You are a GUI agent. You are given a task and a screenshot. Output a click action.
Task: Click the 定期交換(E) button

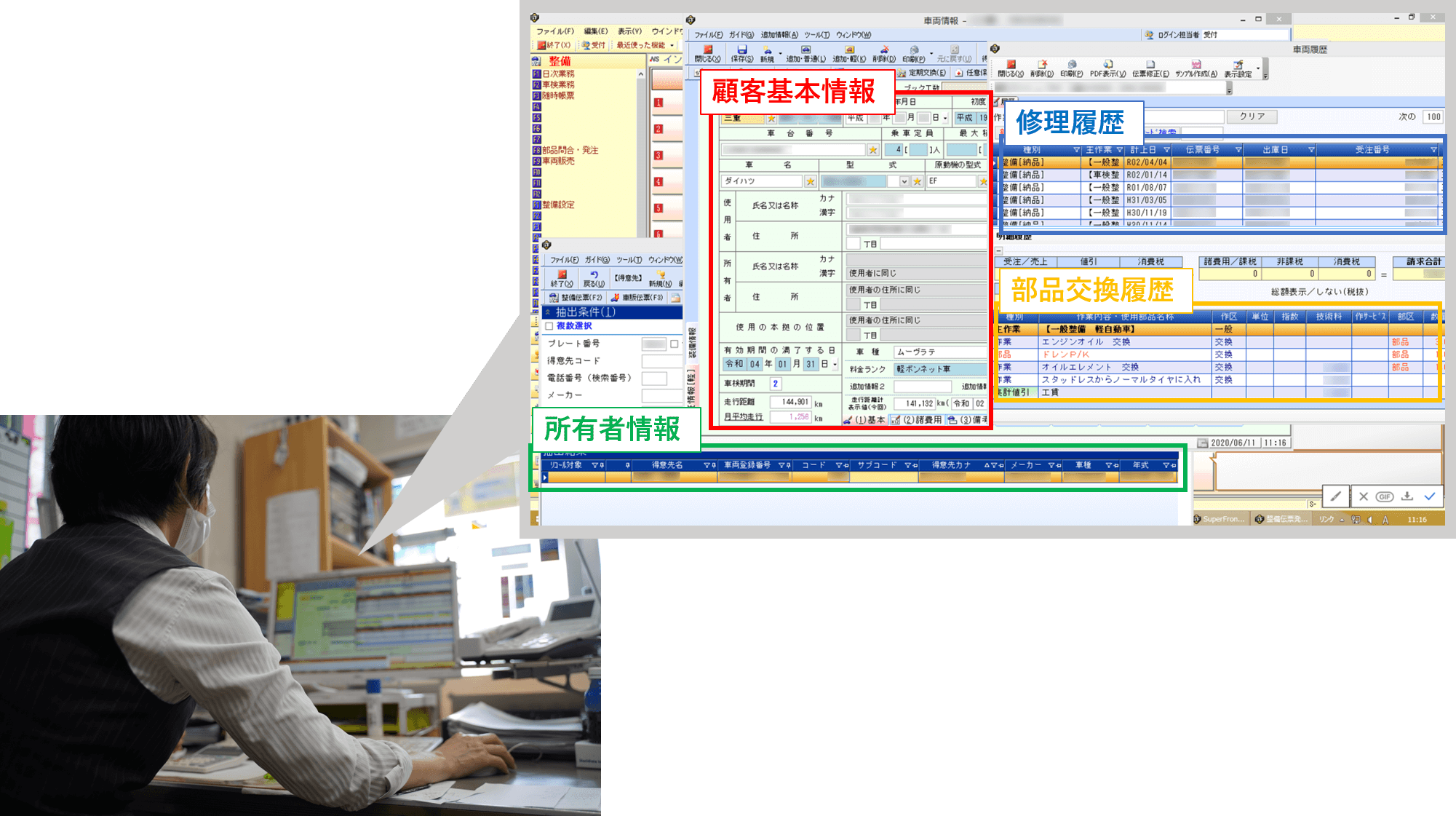922,73
